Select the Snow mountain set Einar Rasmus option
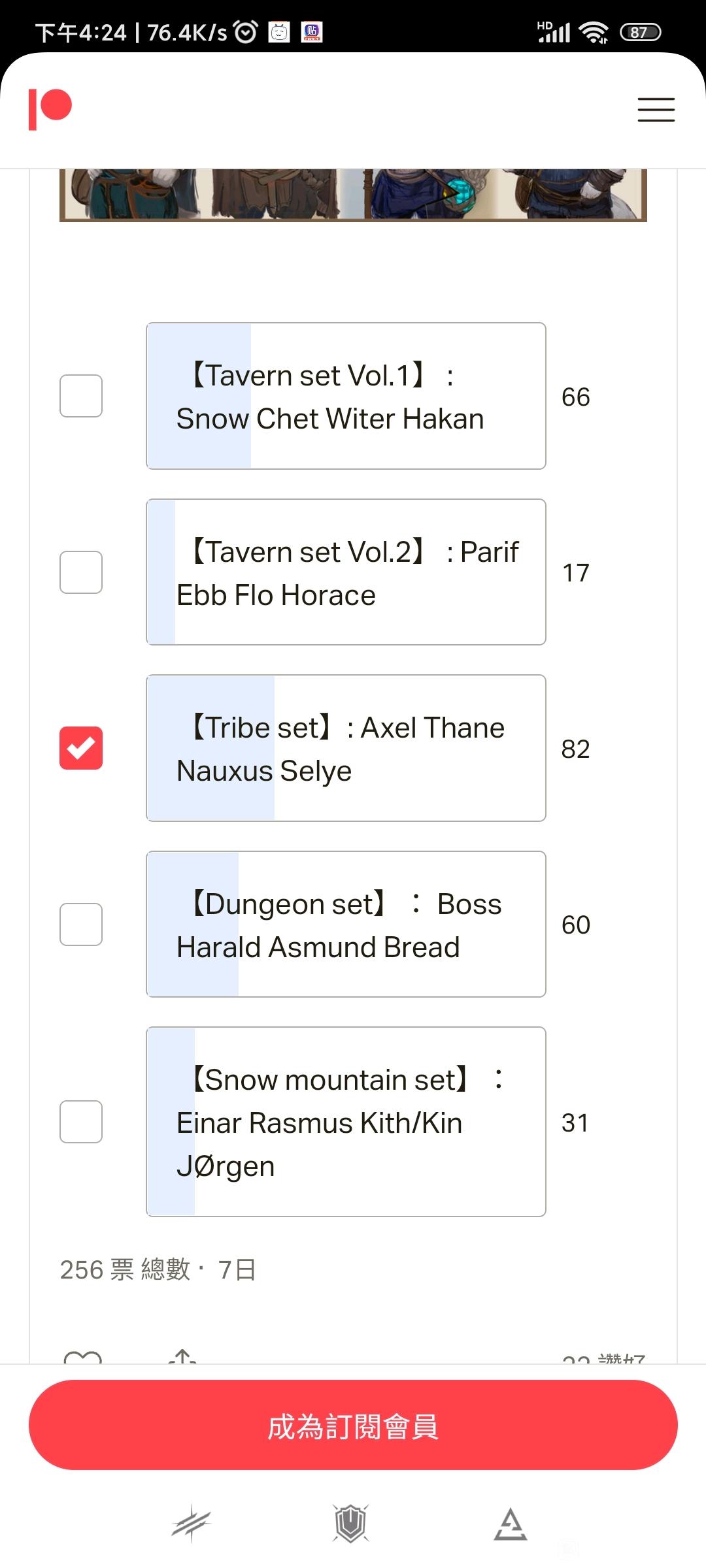This screenshot has height=1568, width=706. pyautogui.click(x=346, y=1122)
